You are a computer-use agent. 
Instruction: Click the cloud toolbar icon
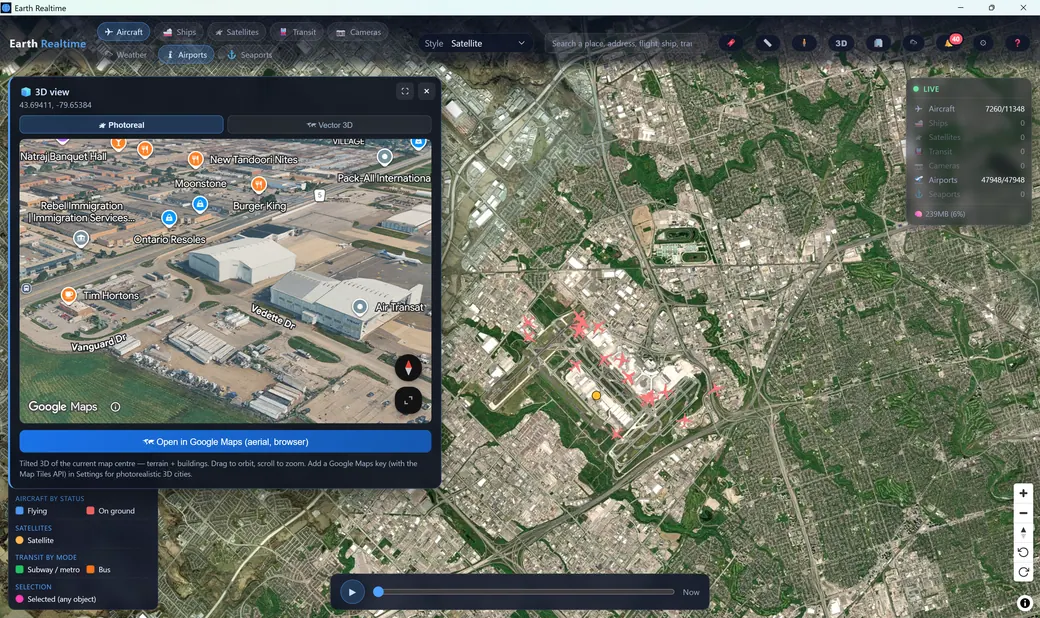[914, 43]
